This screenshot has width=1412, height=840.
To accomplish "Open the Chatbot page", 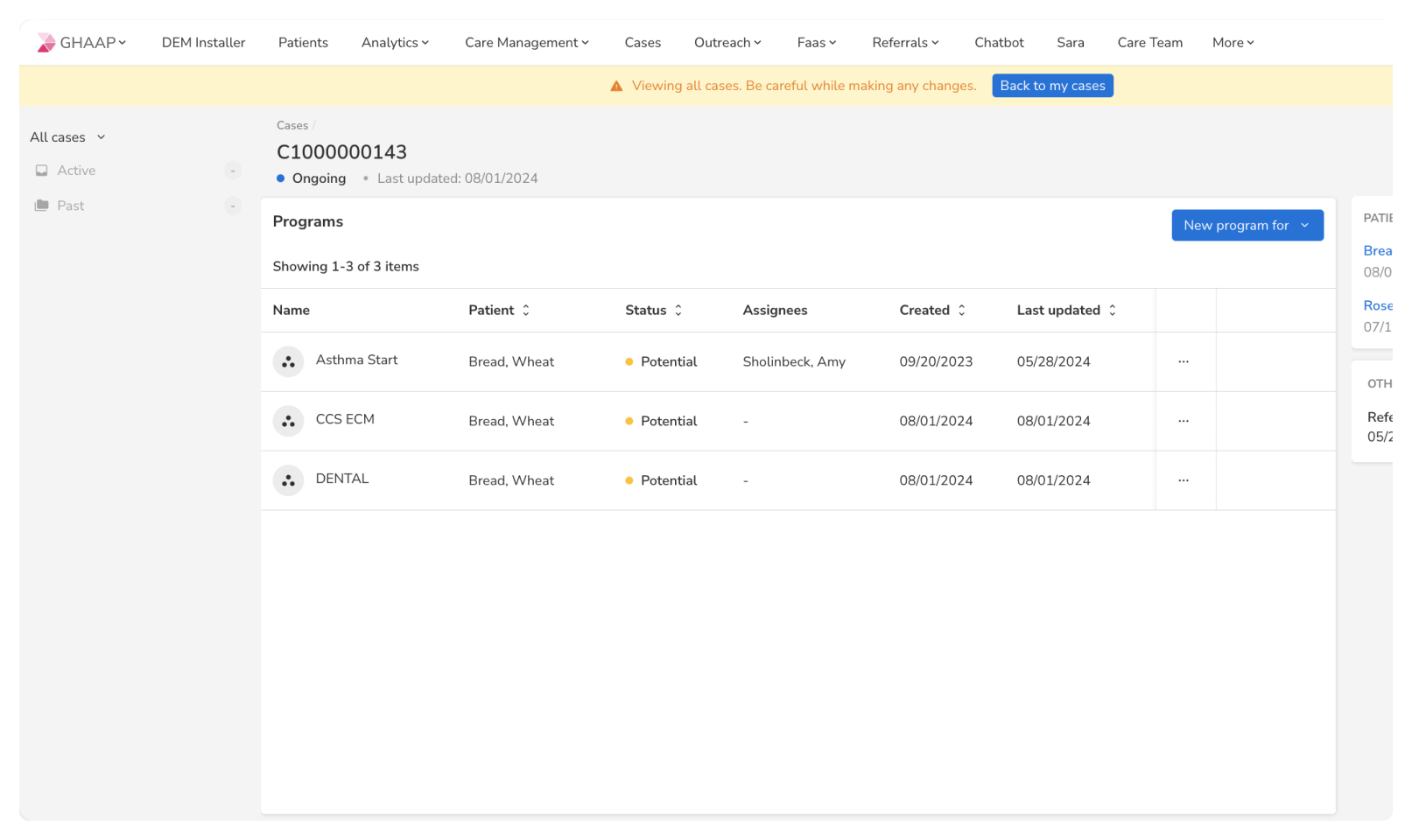I will (999, 43).
